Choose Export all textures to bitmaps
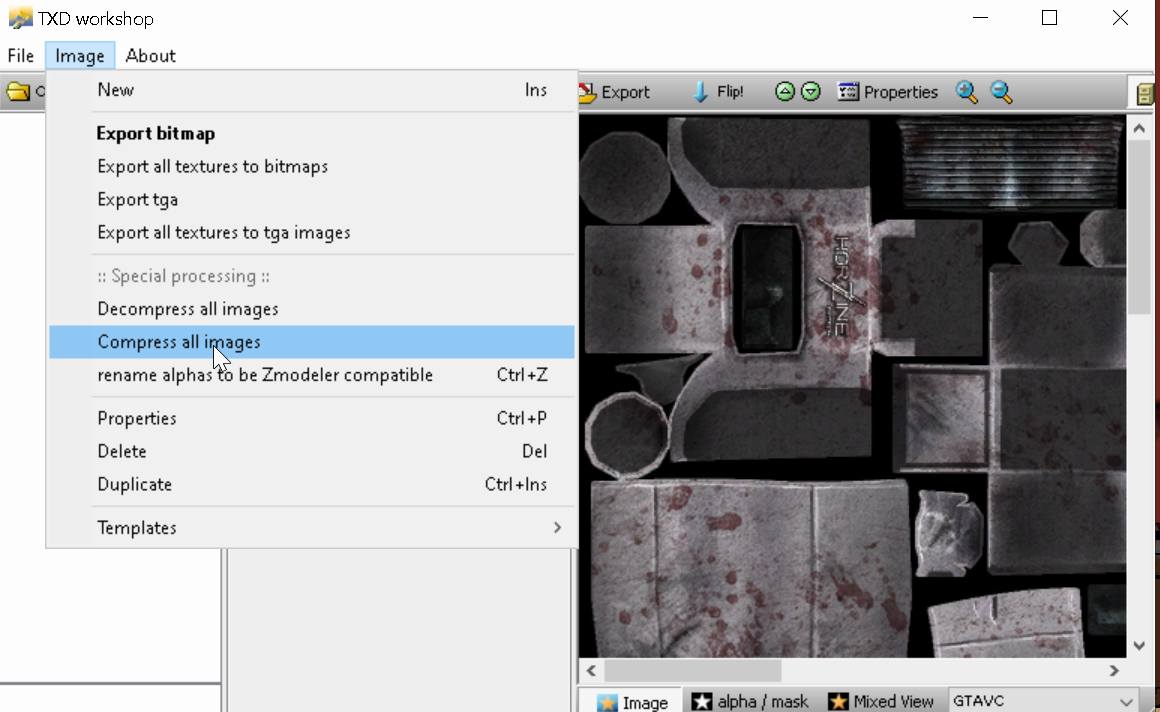This screenshot has height=712, width=1160. (311, 167)
